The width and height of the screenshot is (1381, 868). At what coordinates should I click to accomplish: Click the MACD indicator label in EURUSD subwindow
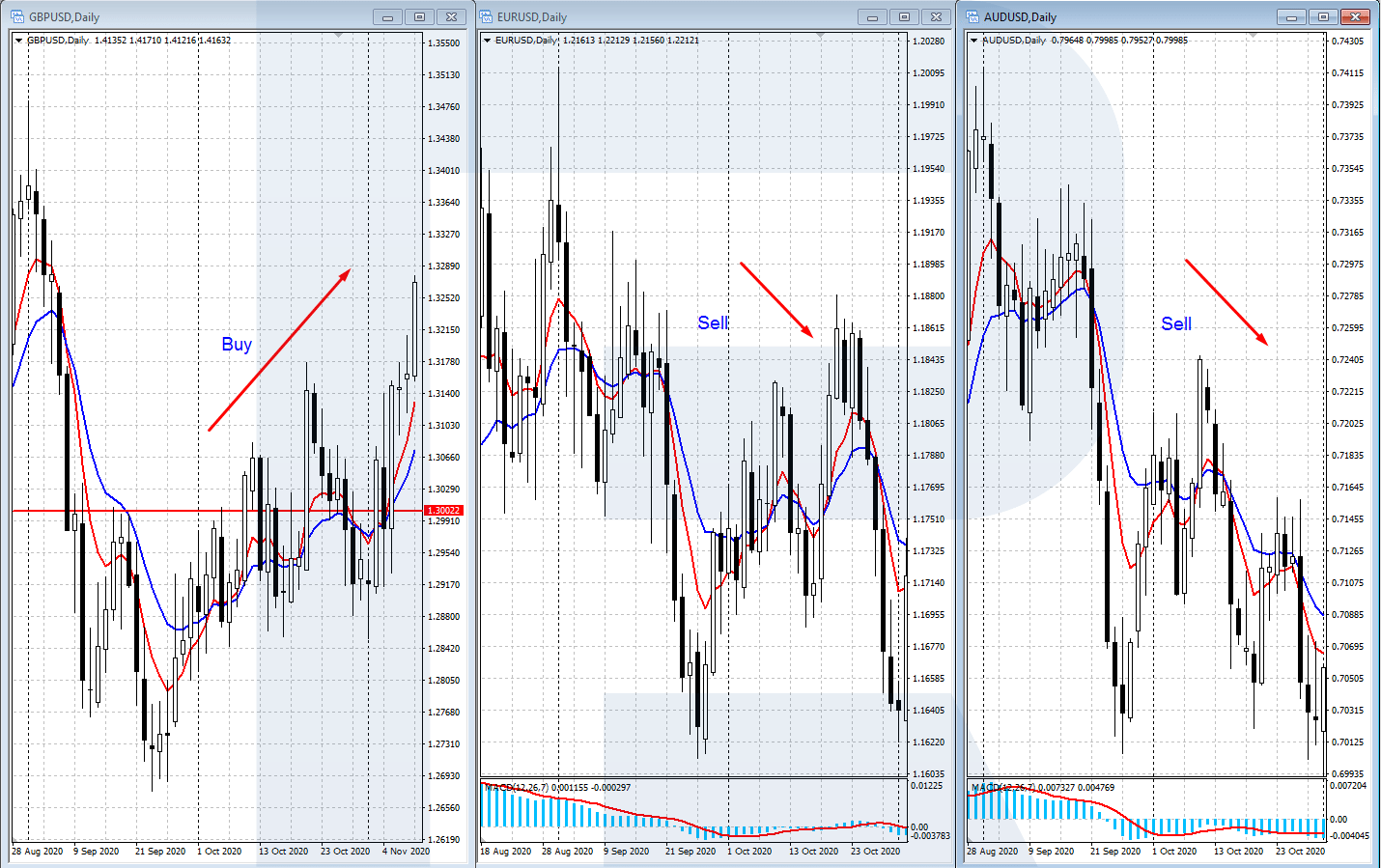[556, 787]
